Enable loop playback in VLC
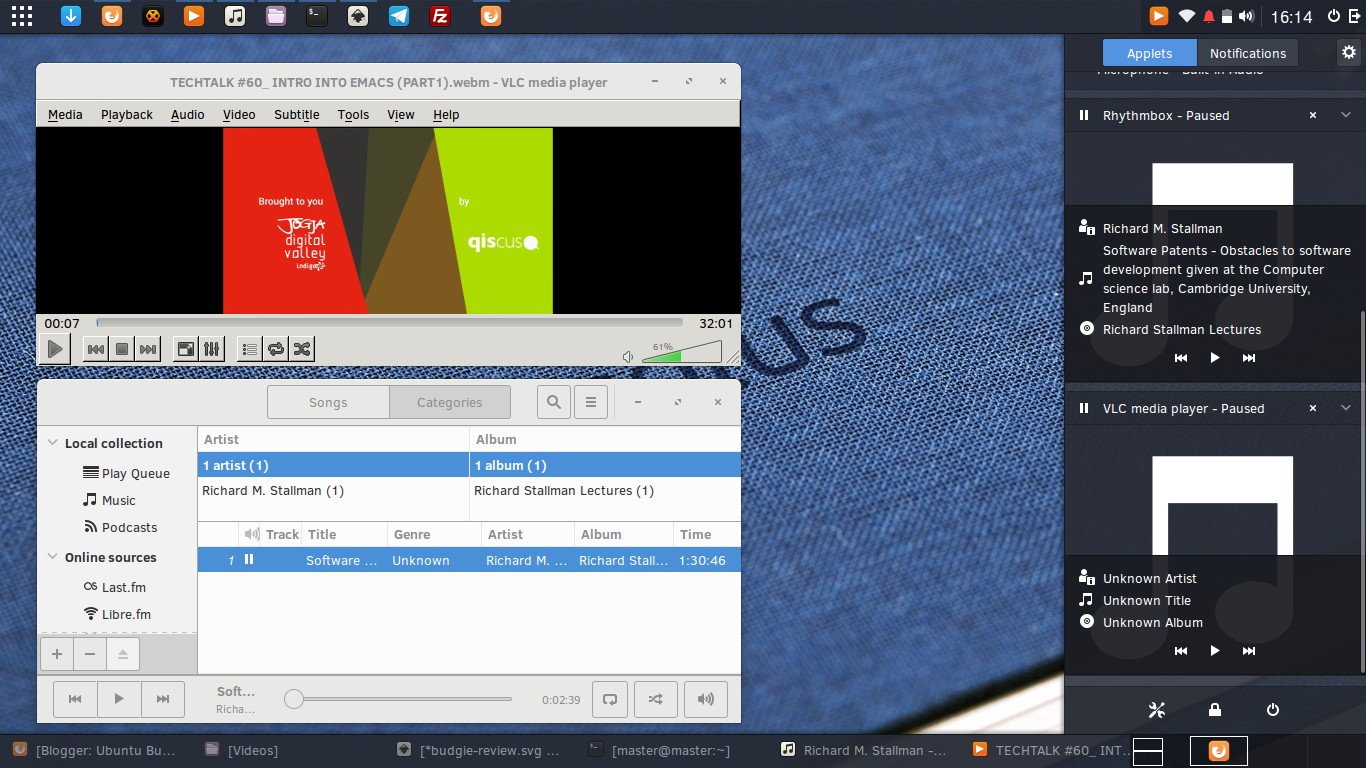This screenshot has width=1366, height=768. click(x=275, y=349)
